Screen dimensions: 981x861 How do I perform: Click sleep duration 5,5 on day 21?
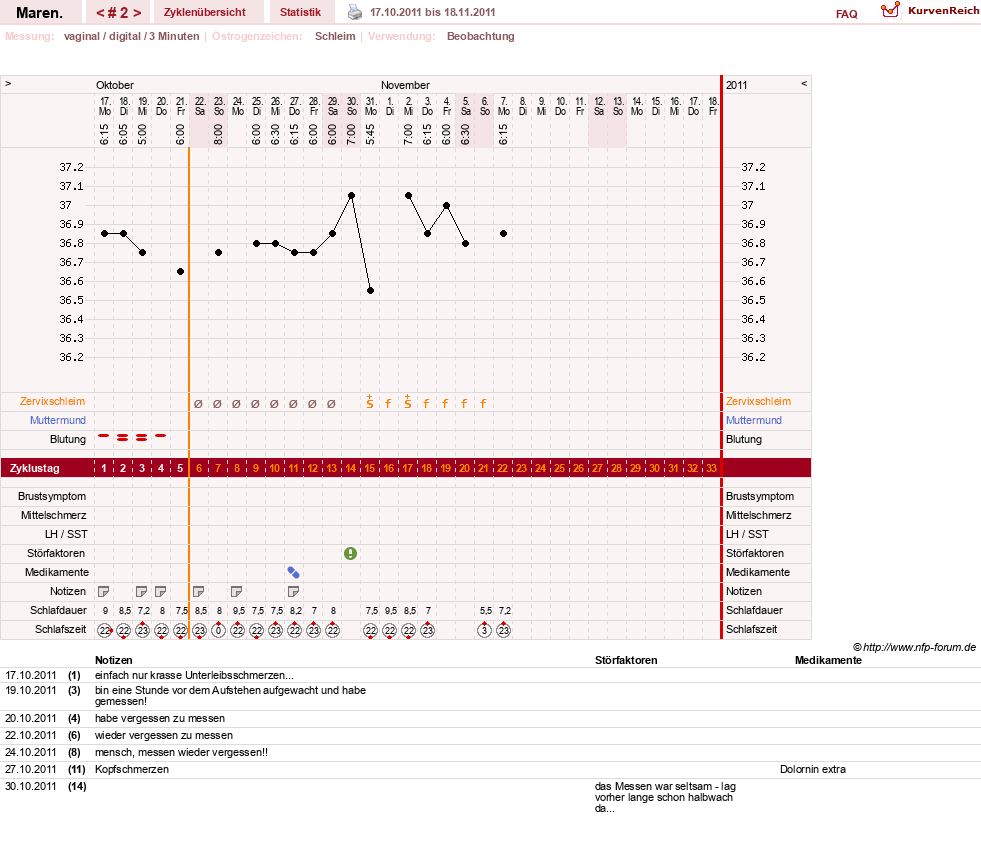[x=485, y=611]
